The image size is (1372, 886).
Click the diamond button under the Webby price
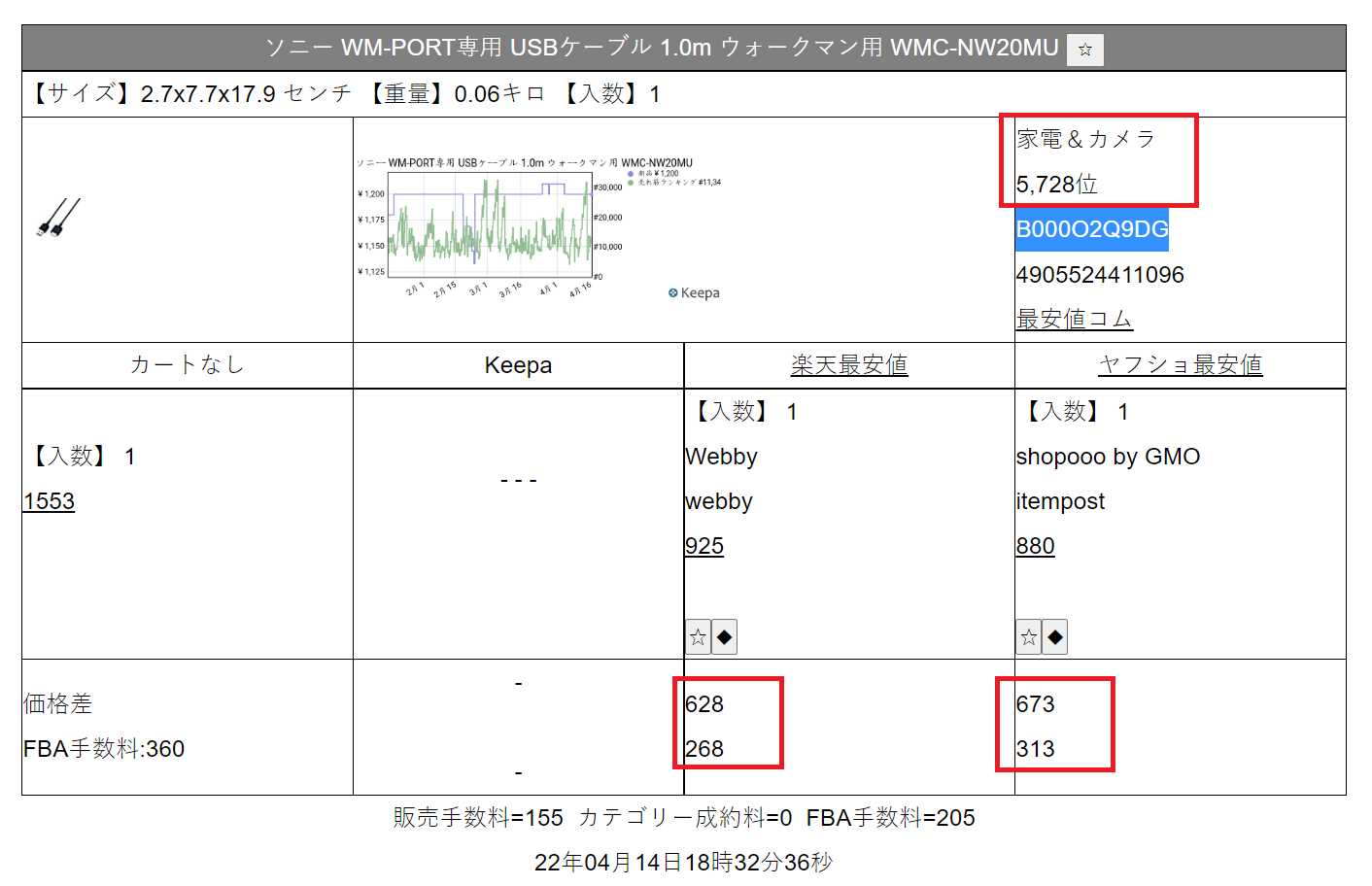724,637
